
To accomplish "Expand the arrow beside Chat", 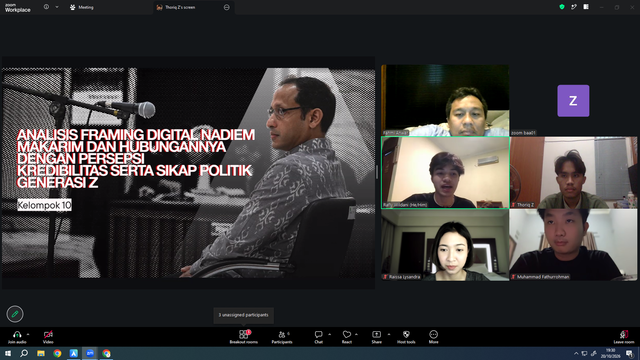I will coord(330,334).
